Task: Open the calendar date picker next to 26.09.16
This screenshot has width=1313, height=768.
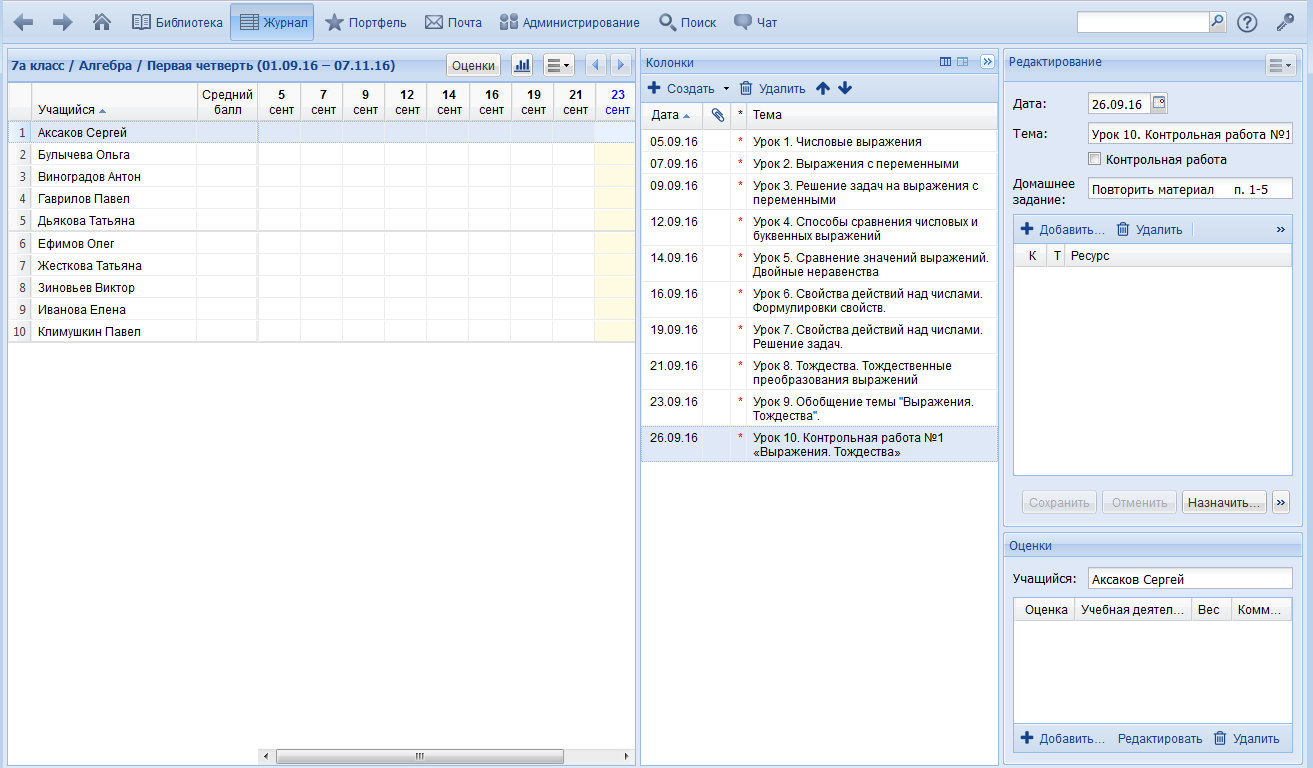Action: (1159, 103)
